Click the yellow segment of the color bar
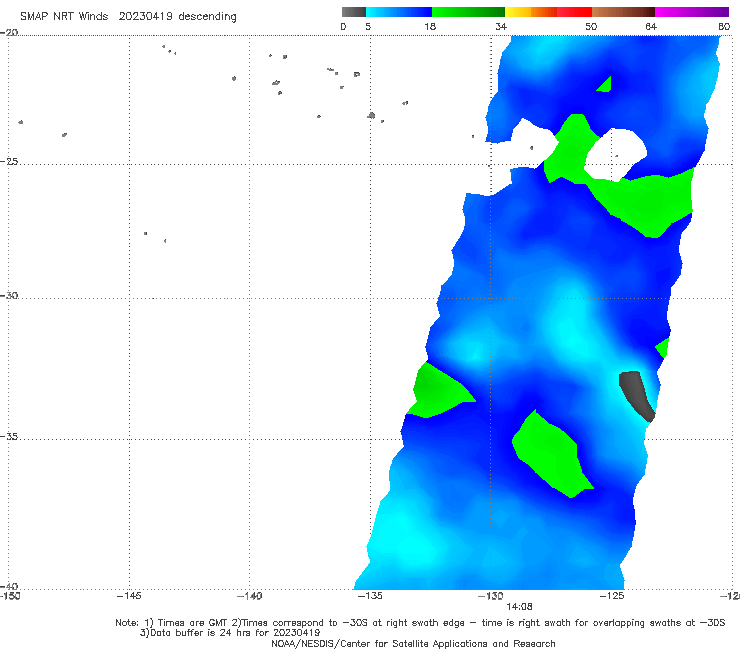This screenshot has width=740, height=650. pos(518,12)
